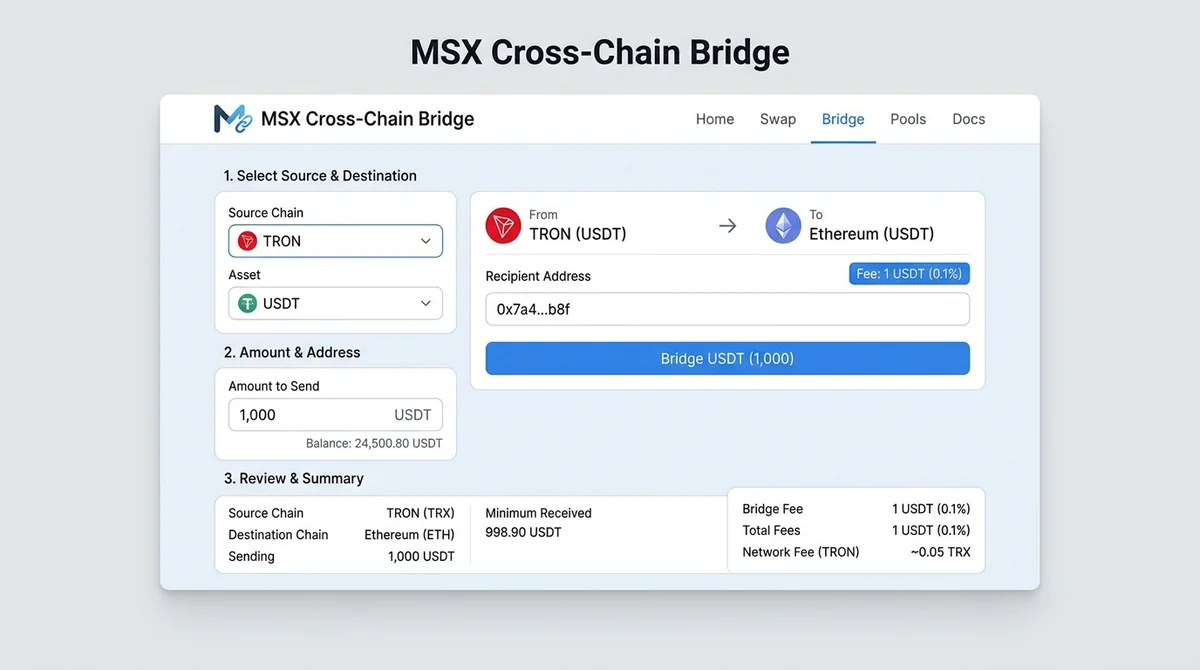Image resolution: width=1200 pixels, height=670 pixels.
Task: Click the Destination Chain label in summary
Action: coord(278,535)
